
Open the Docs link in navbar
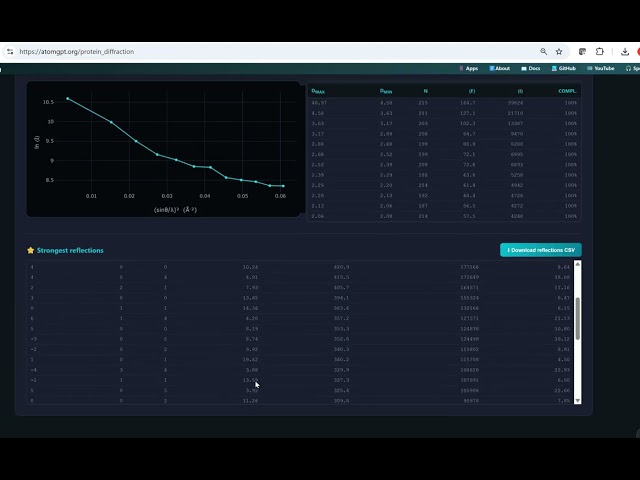(531, 68)
